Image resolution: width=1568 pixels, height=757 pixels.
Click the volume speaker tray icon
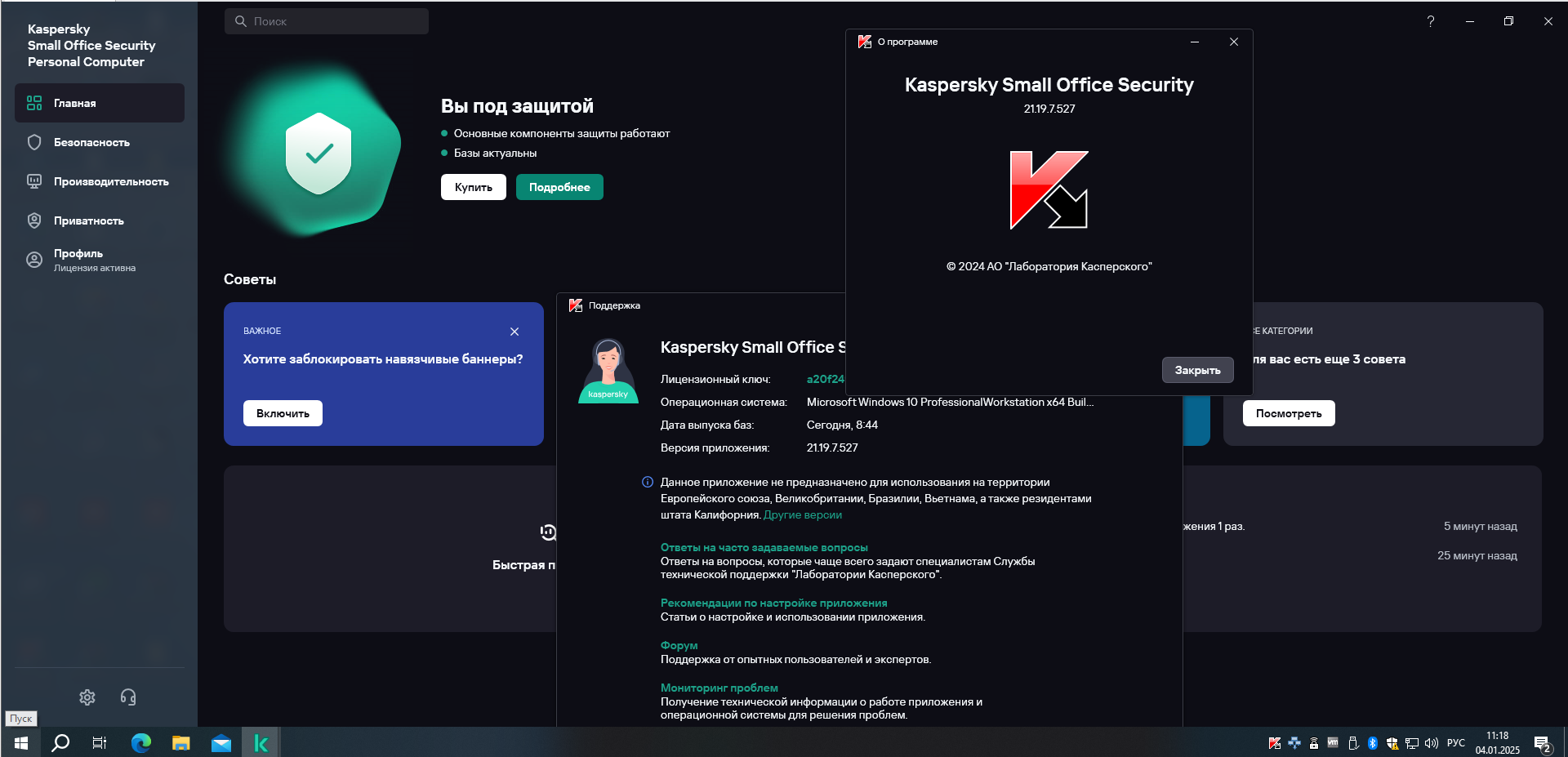[x=1432, y=743]
